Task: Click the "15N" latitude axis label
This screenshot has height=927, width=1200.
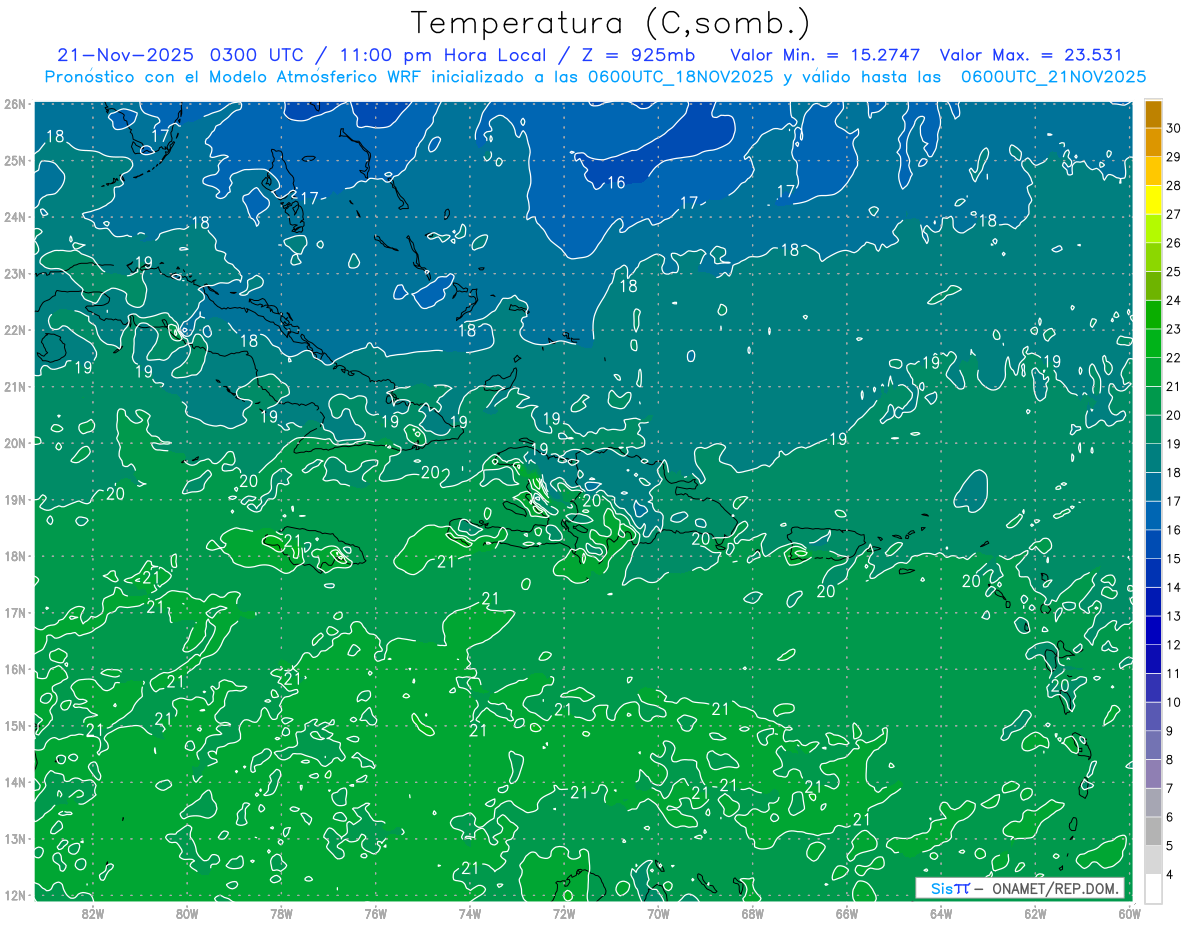Action: [15, 725]
